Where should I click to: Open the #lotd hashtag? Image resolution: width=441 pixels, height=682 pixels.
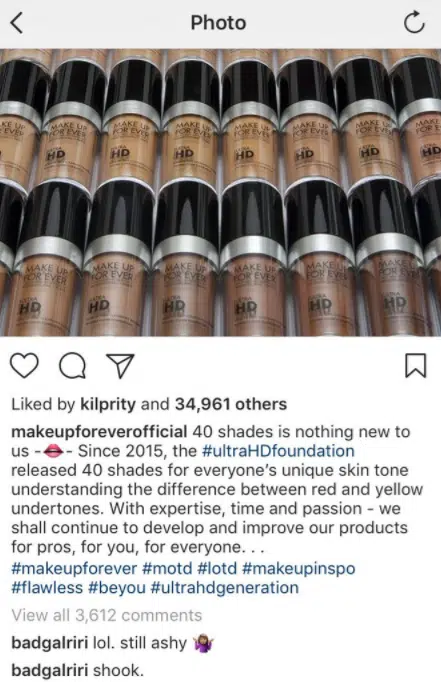coord(217,568)
